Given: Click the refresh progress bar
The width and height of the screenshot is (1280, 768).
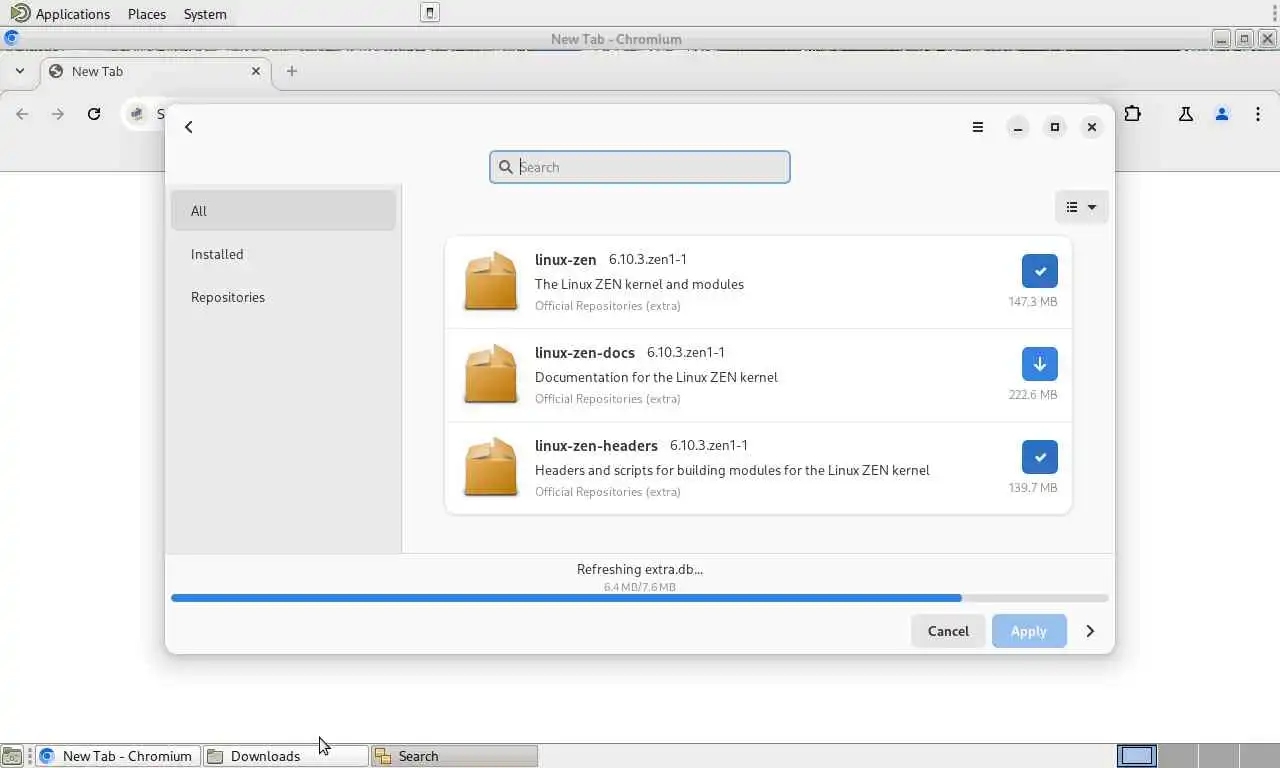Looking at the screenshot, I should (640, 598).
